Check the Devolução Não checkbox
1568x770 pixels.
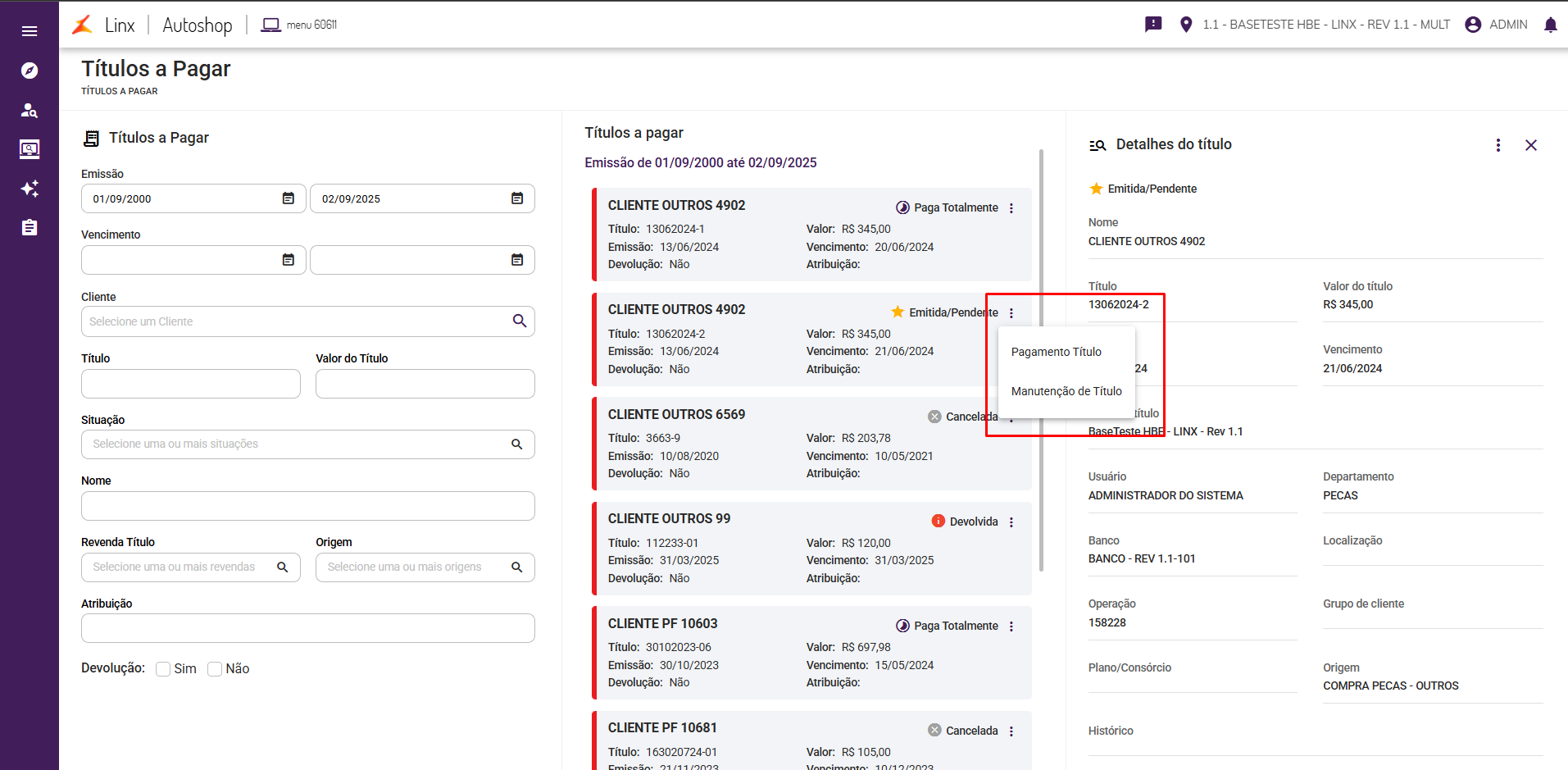[x=216, y=669]
